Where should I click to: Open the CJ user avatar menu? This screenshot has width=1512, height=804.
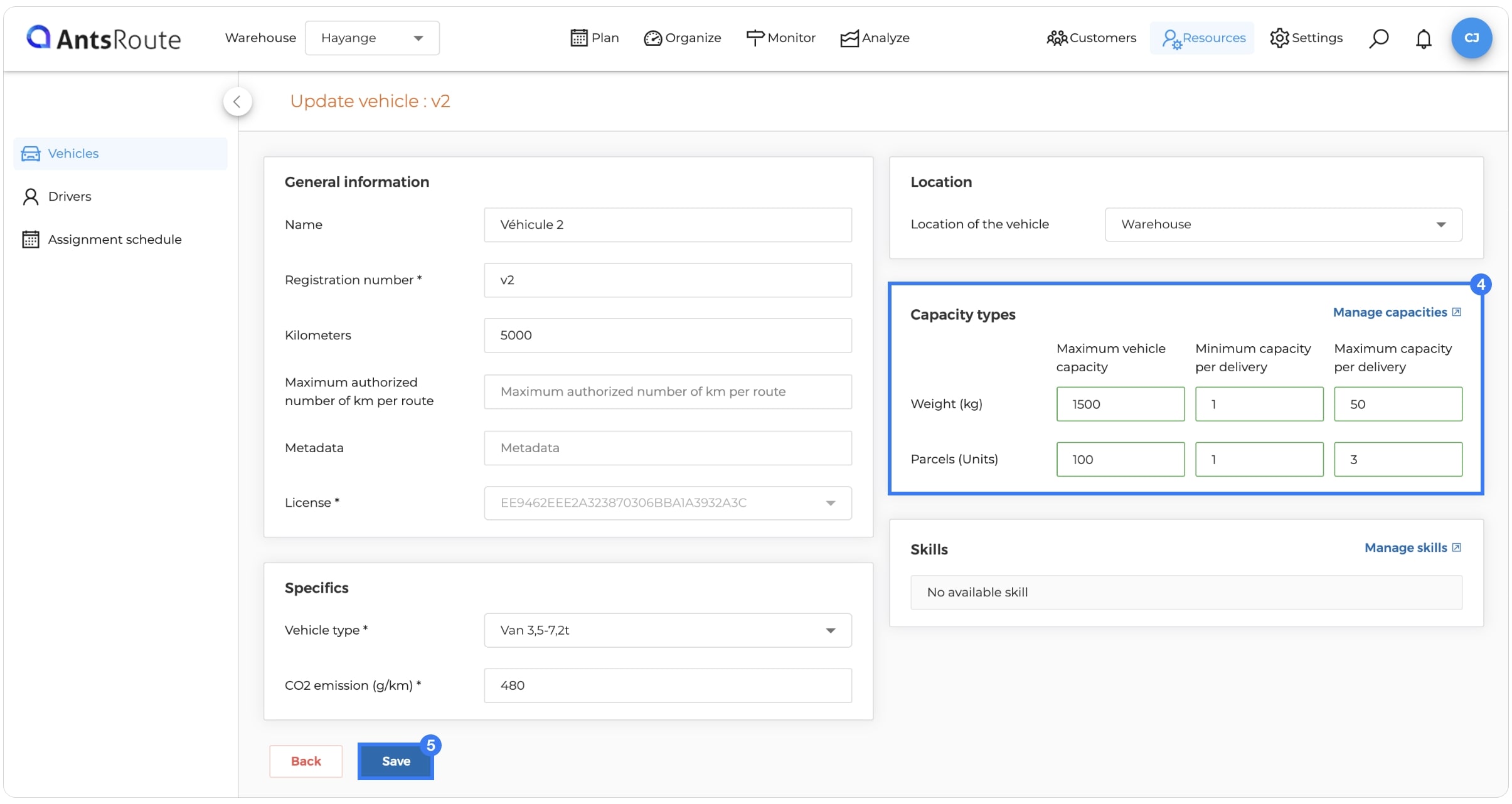[x=1471, y=38]
